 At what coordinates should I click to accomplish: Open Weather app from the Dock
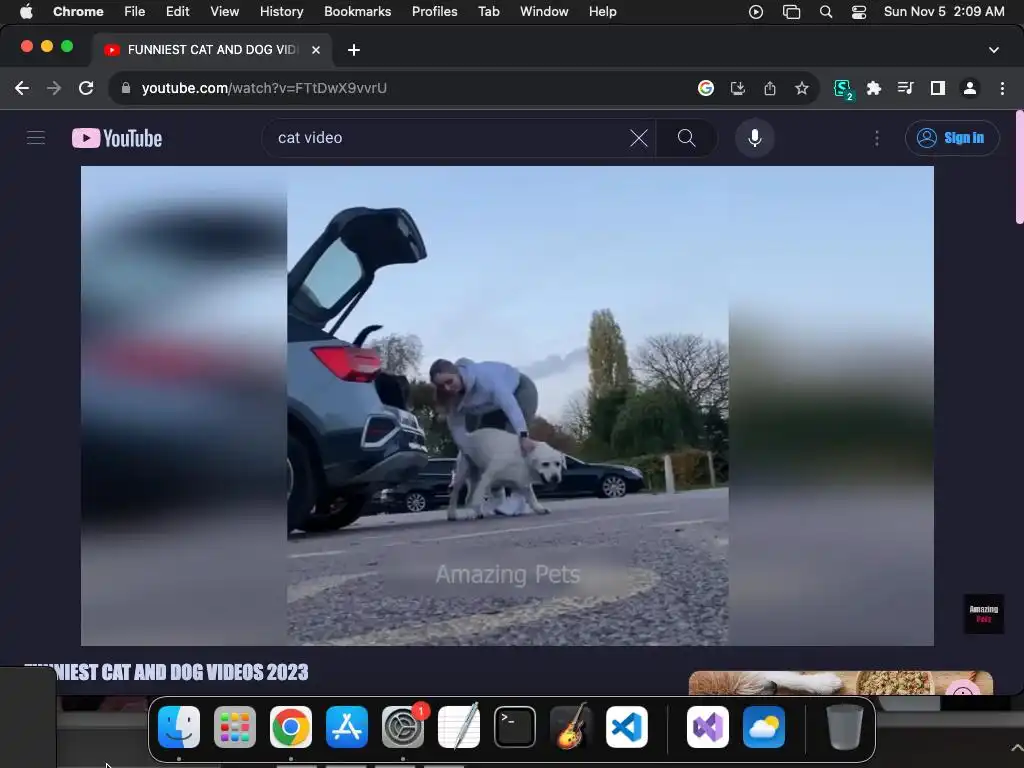point(764,727)
